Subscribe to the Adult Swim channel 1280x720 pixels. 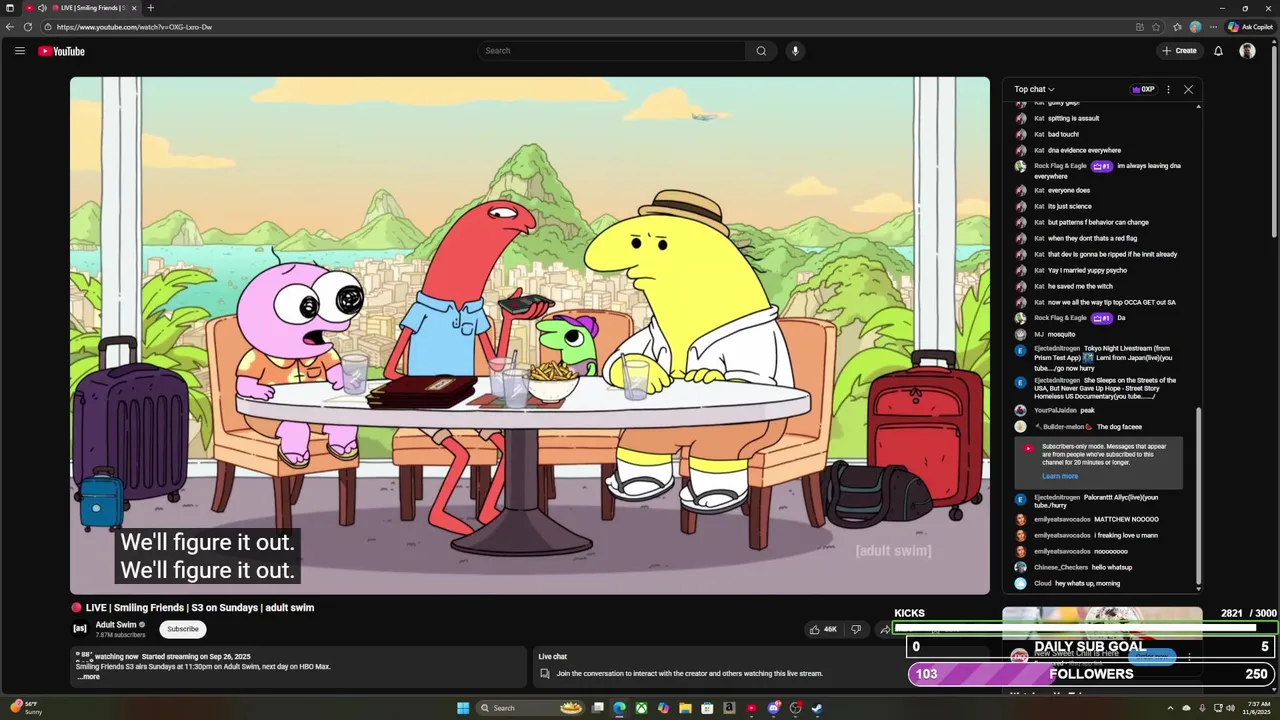pyautogui.click(x=182, y=629)
